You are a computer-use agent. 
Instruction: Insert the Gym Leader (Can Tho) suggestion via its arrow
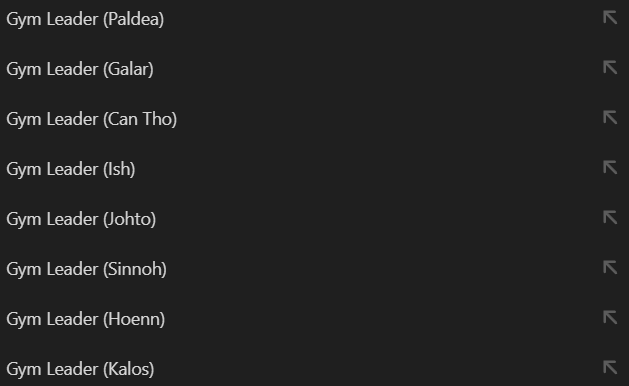pyautogui.click(x=610, y=118)
